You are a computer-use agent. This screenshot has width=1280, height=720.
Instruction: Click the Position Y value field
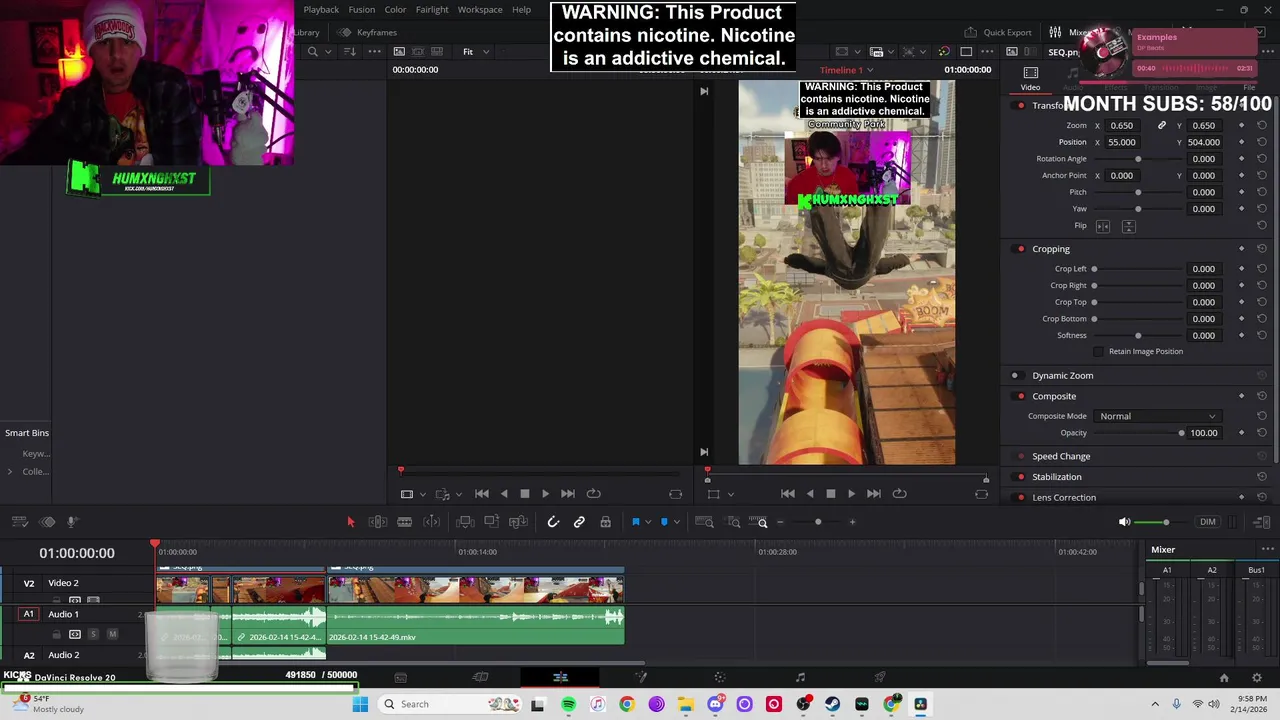click(1204, 142)
